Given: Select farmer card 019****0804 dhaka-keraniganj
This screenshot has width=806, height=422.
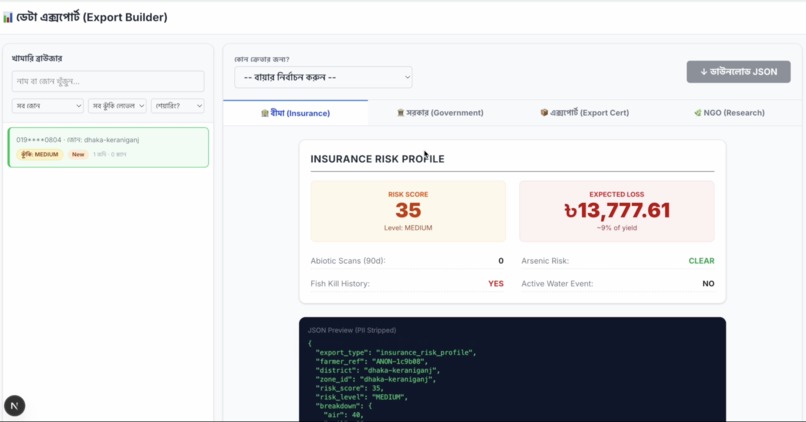Looking at the screenshot, I should pyautogui.click(x=108, y=148).
